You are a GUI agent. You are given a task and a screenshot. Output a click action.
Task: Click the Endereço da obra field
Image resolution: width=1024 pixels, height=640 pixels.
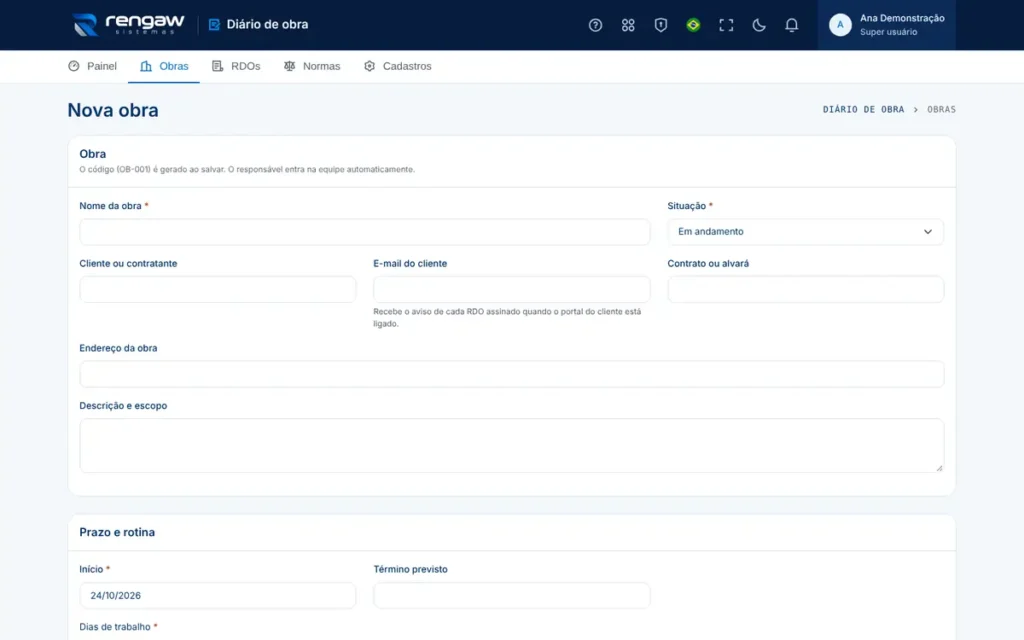coord(511,374)
